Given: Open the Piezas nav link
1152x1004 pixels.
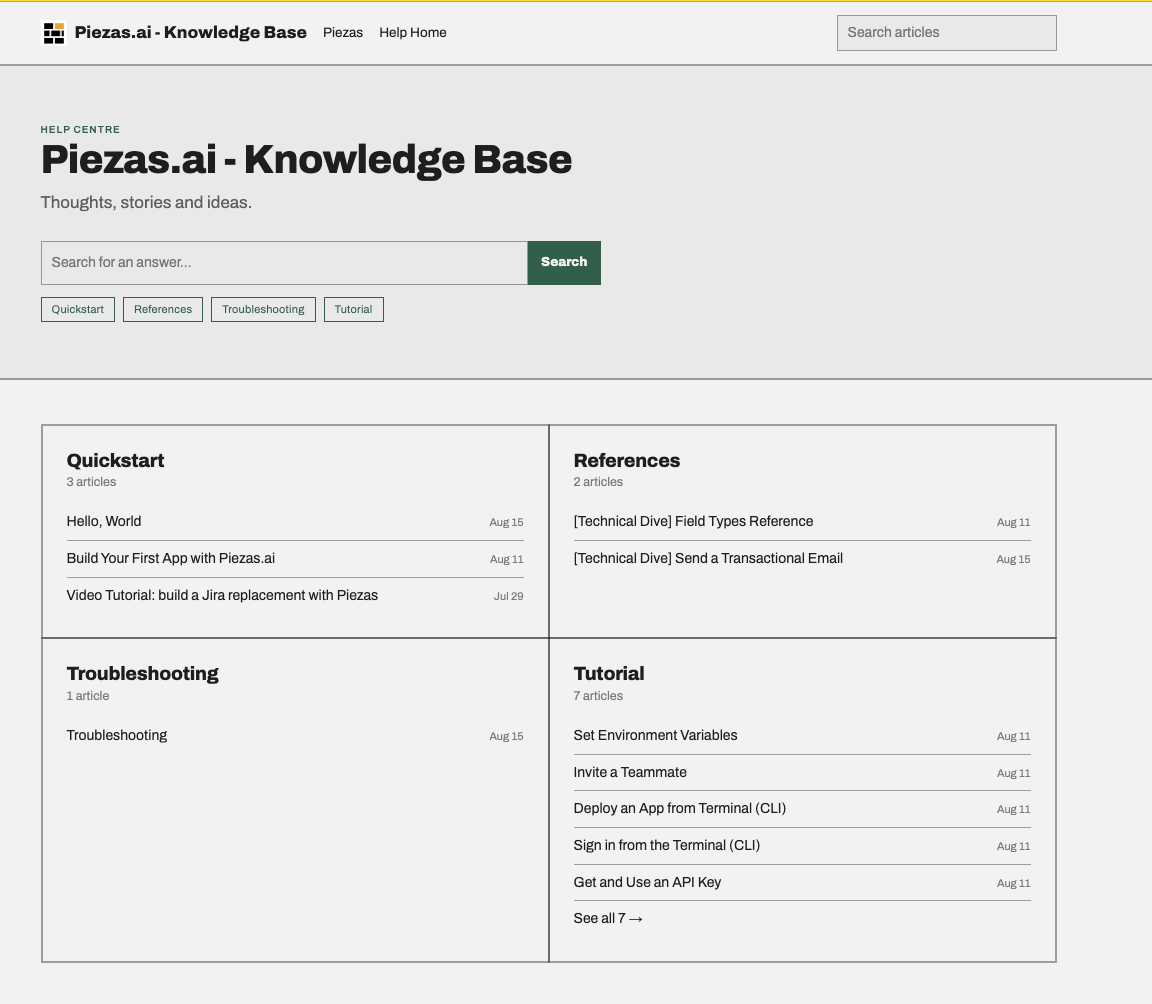Looking at the screenshot, I should point(343,32).
